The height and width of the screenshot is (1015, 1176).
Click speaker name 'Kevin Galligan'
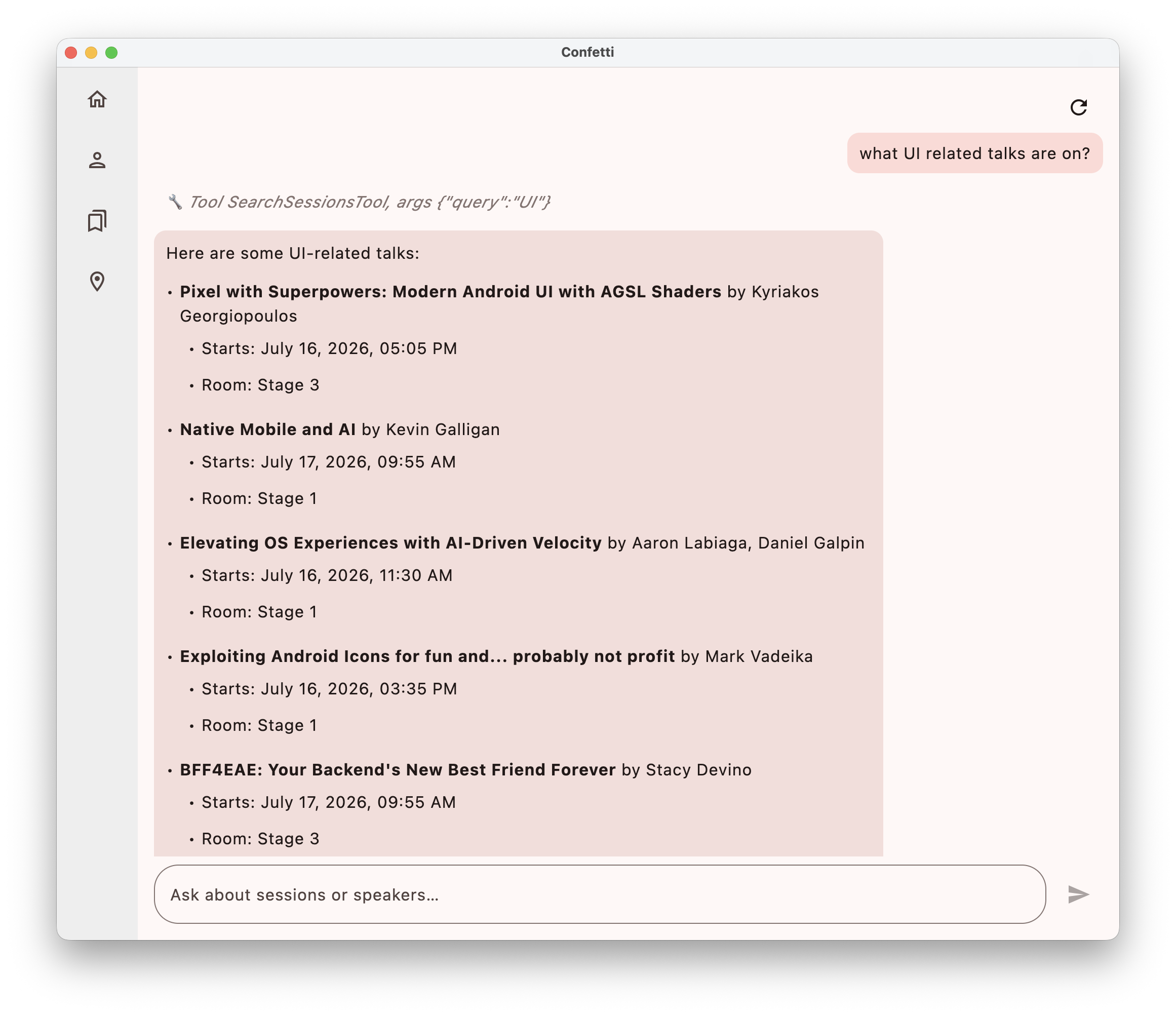pyautogui.click(x=443, y=430)
